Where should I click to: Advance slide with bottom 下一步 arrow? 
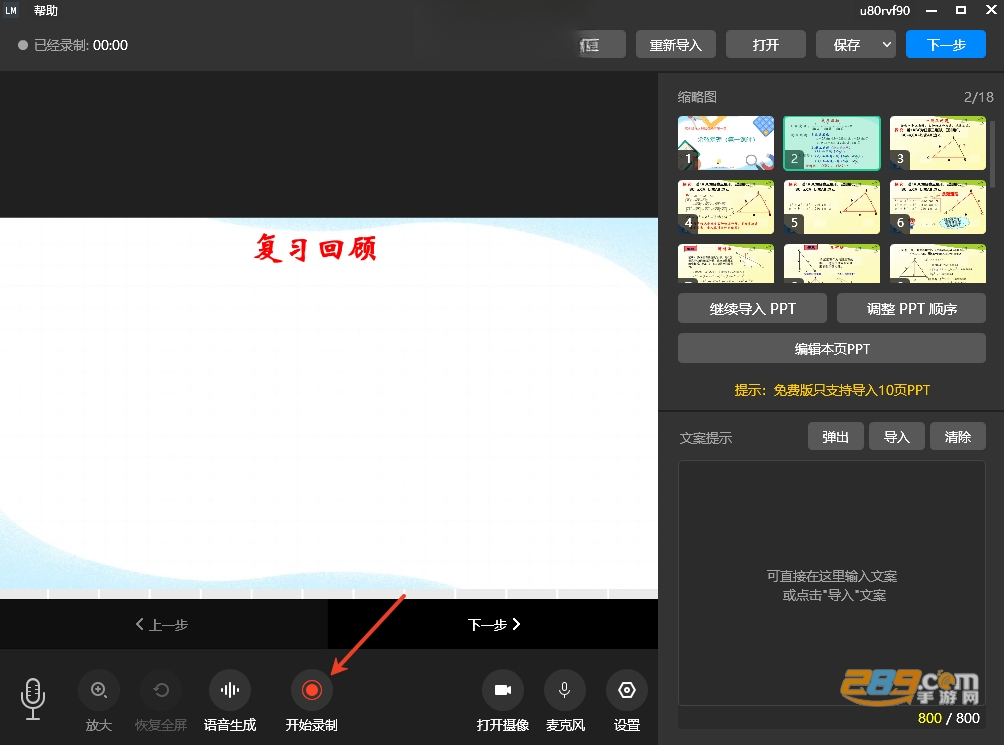coord(493,624)
